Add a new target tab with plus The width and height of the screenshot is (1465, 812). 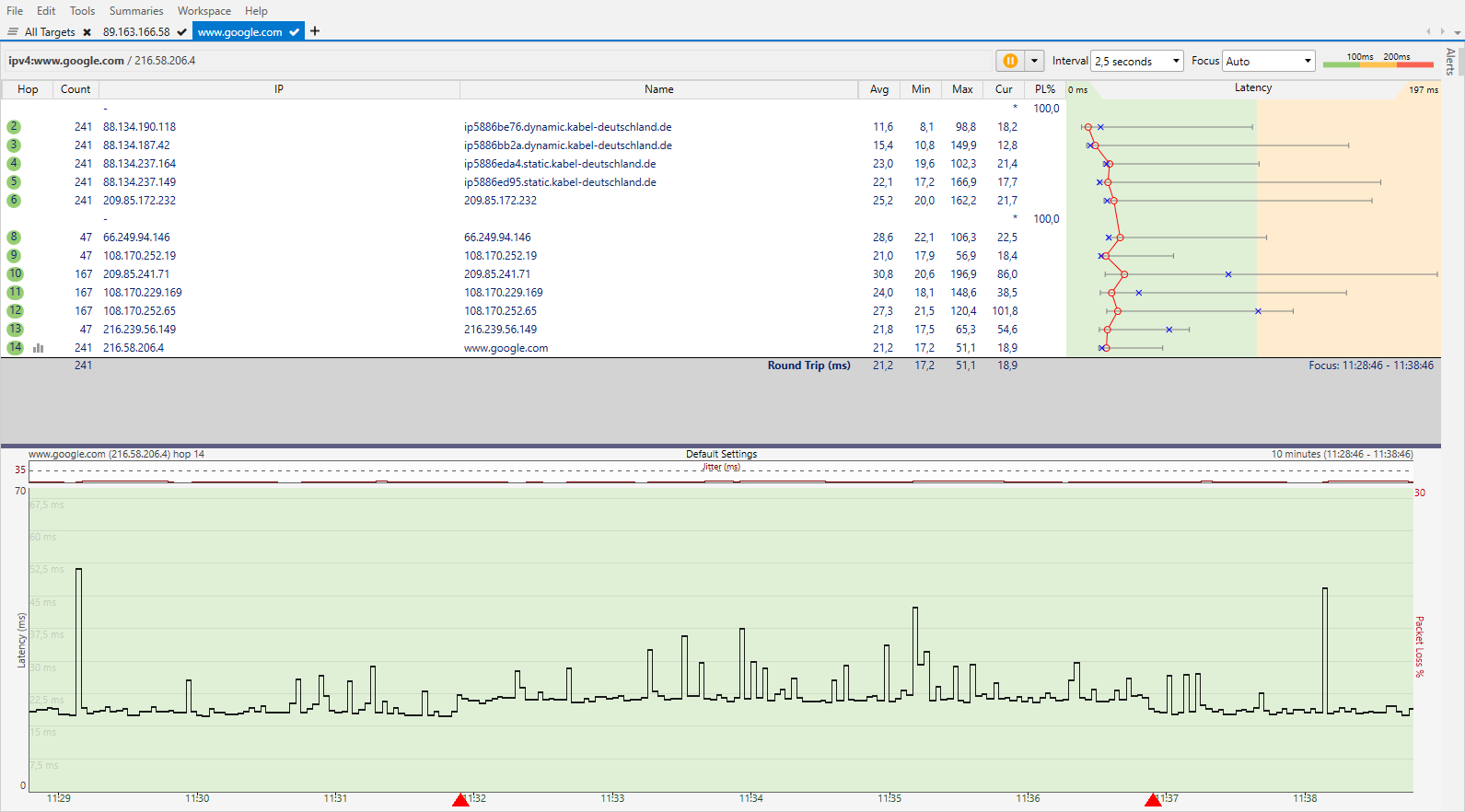pos(315,31)
